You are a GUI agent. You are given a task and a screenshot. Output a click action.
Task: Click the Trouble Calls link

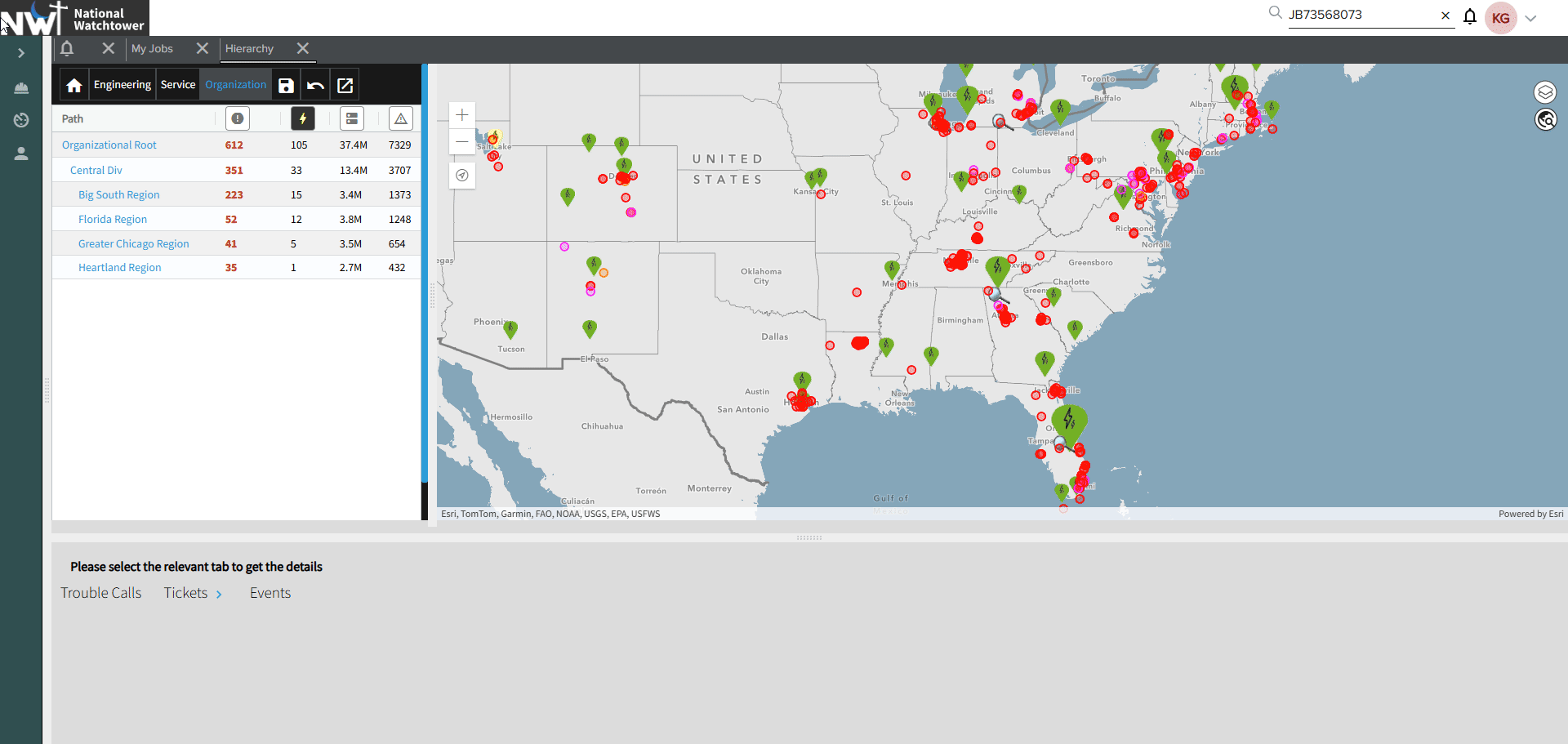coord(100,593)
